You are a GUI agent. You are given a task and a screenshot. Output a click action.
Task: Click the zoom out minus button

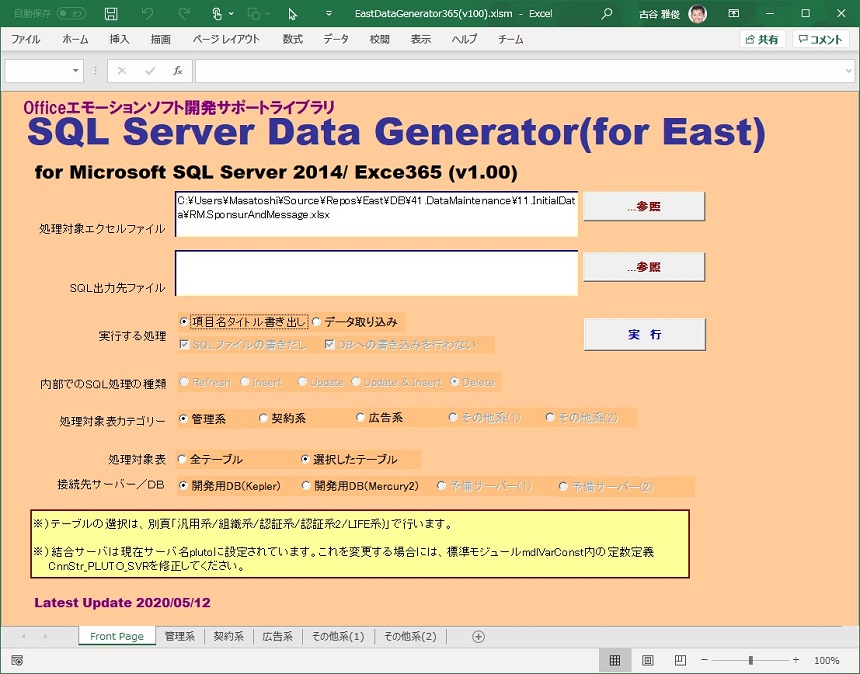[x=704, y=660]
